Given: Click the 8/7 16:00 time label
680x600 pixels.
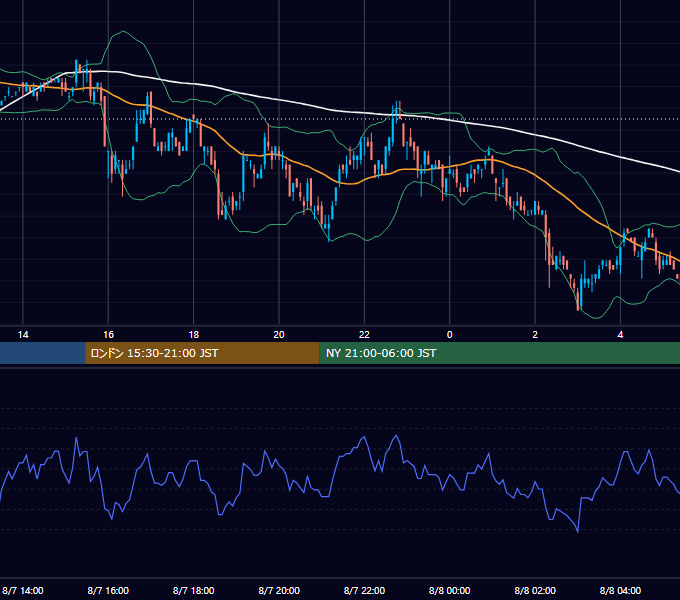Looking at the screenshot, I should click(x=108, y=590).
